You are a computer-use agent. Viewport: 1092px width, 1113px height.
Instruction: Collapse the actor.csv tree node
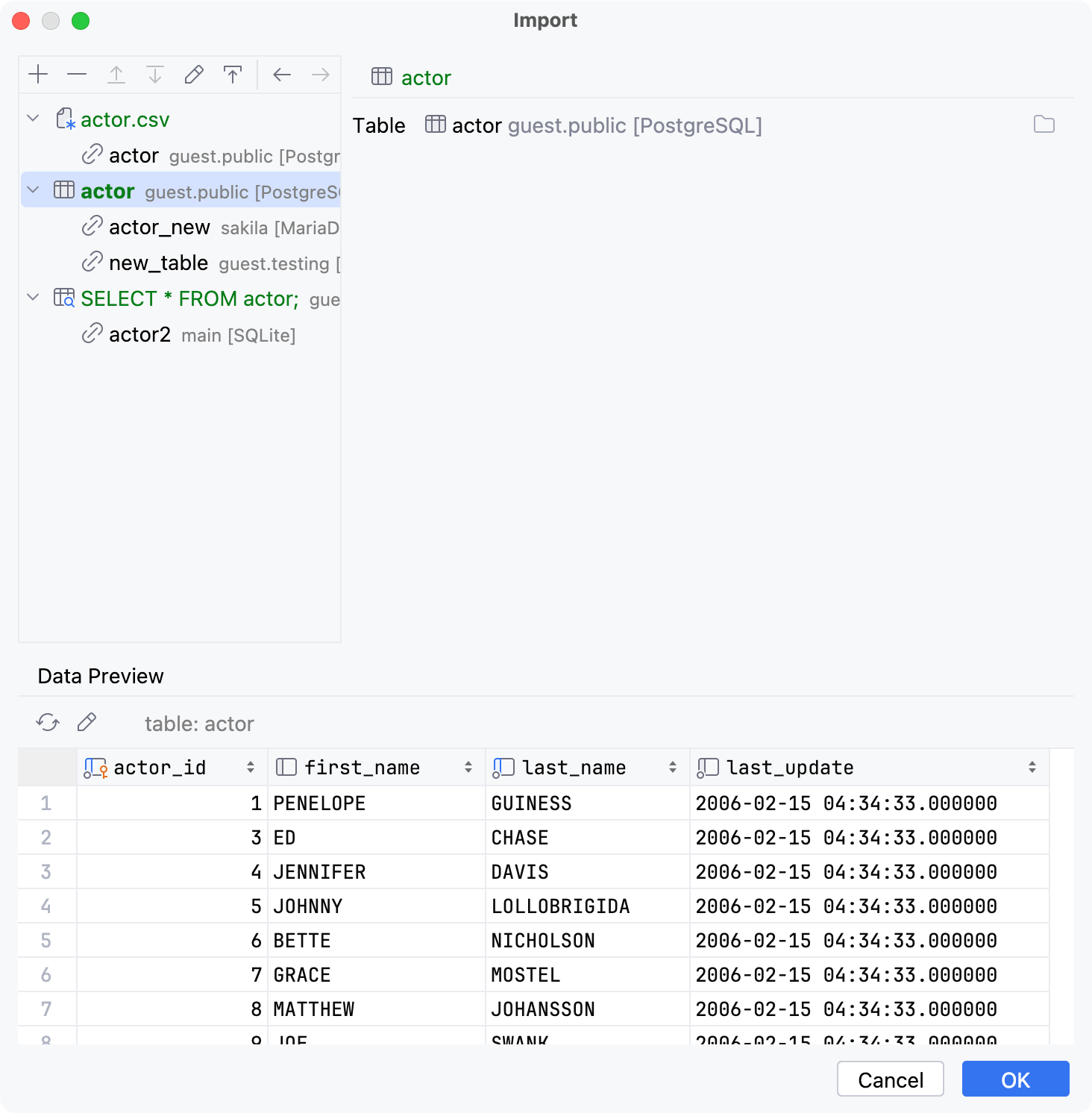coord(31,118)
